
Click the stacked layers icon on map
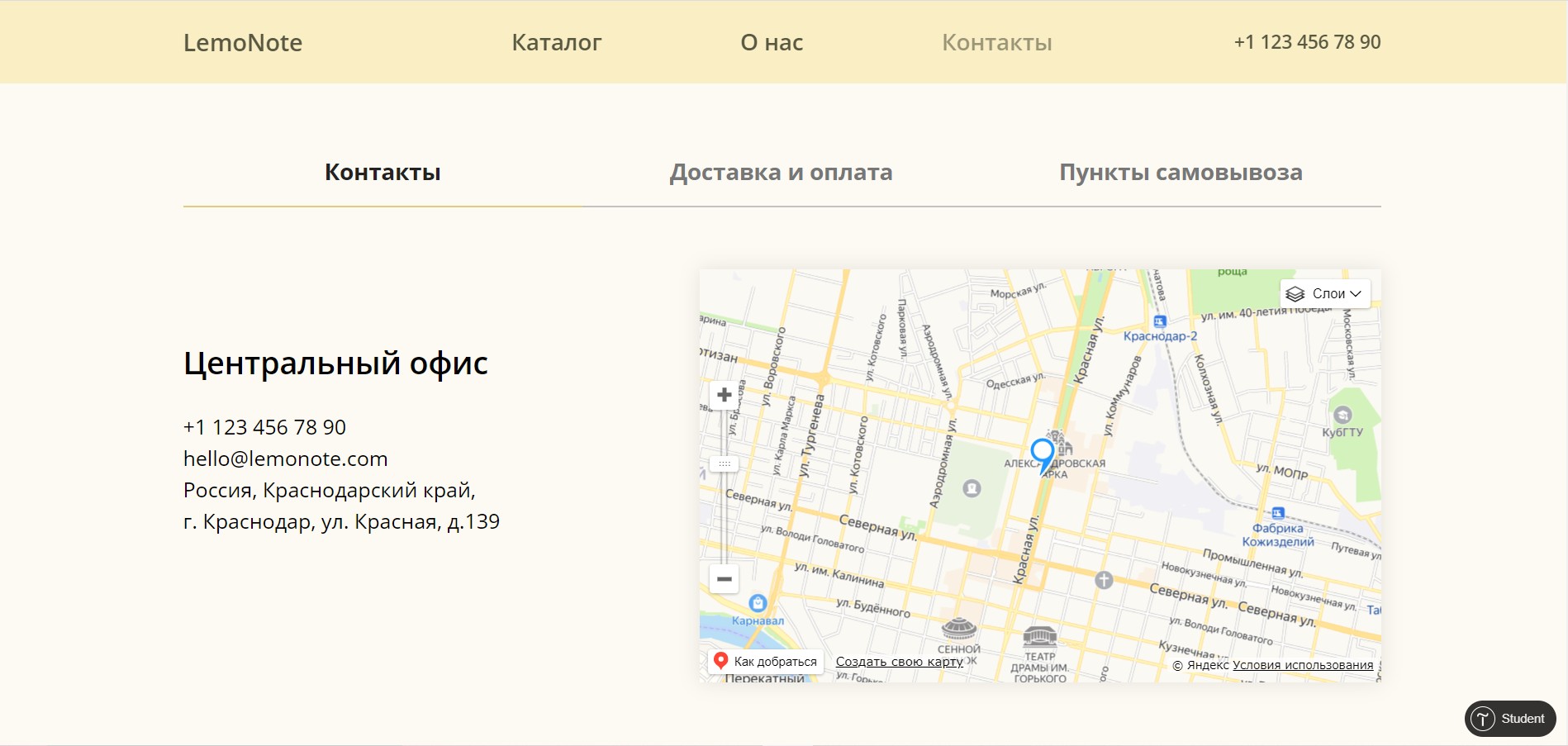point(1295,294)
